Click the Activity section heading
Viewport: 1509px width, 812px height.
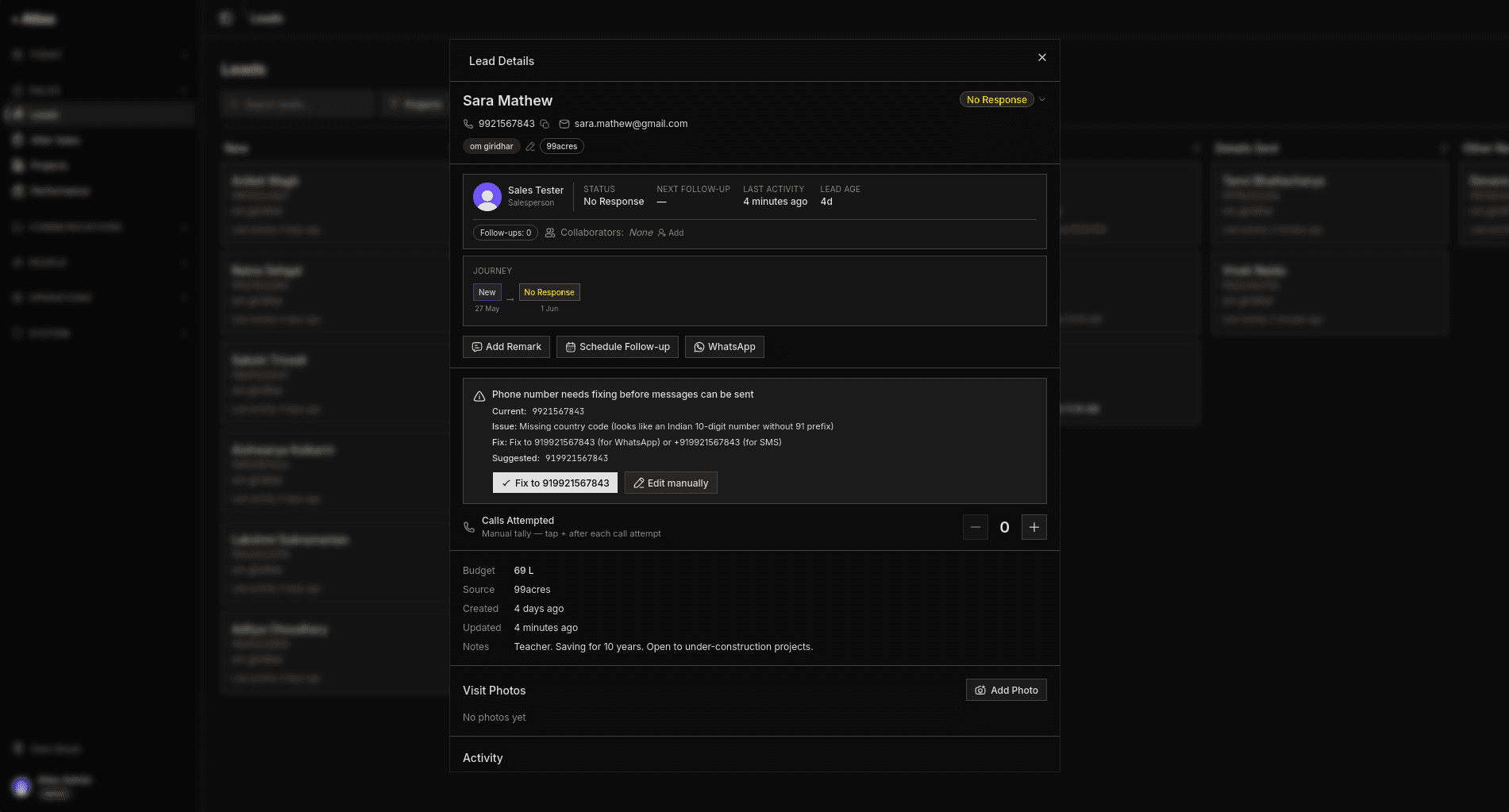(483, 758)
